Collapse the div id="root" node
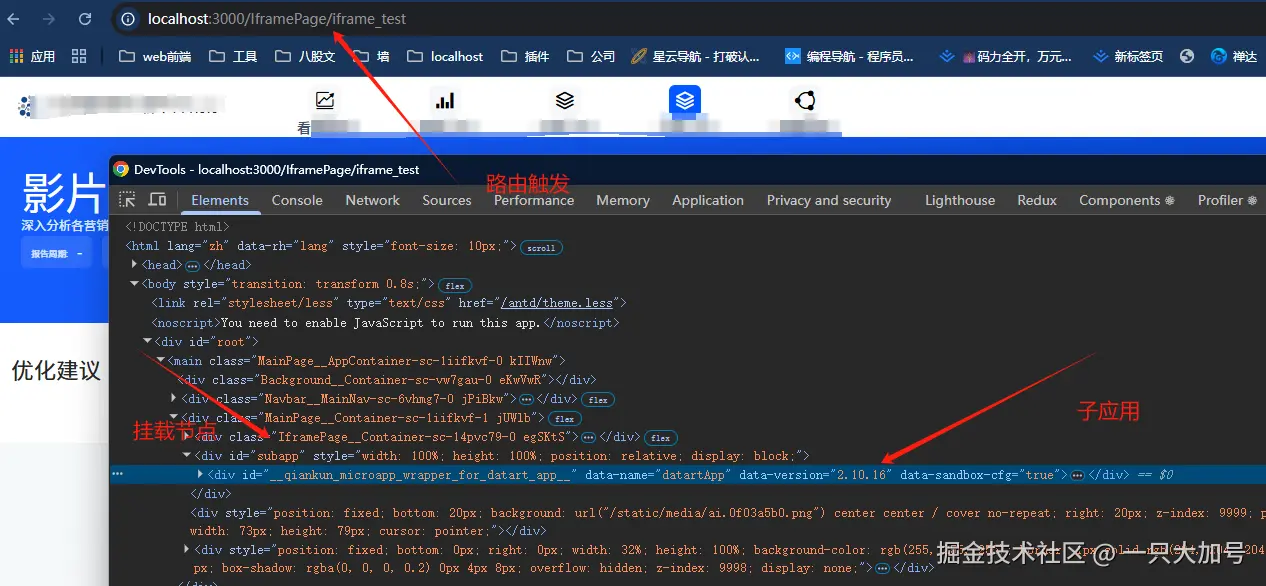 coord(148,342)
